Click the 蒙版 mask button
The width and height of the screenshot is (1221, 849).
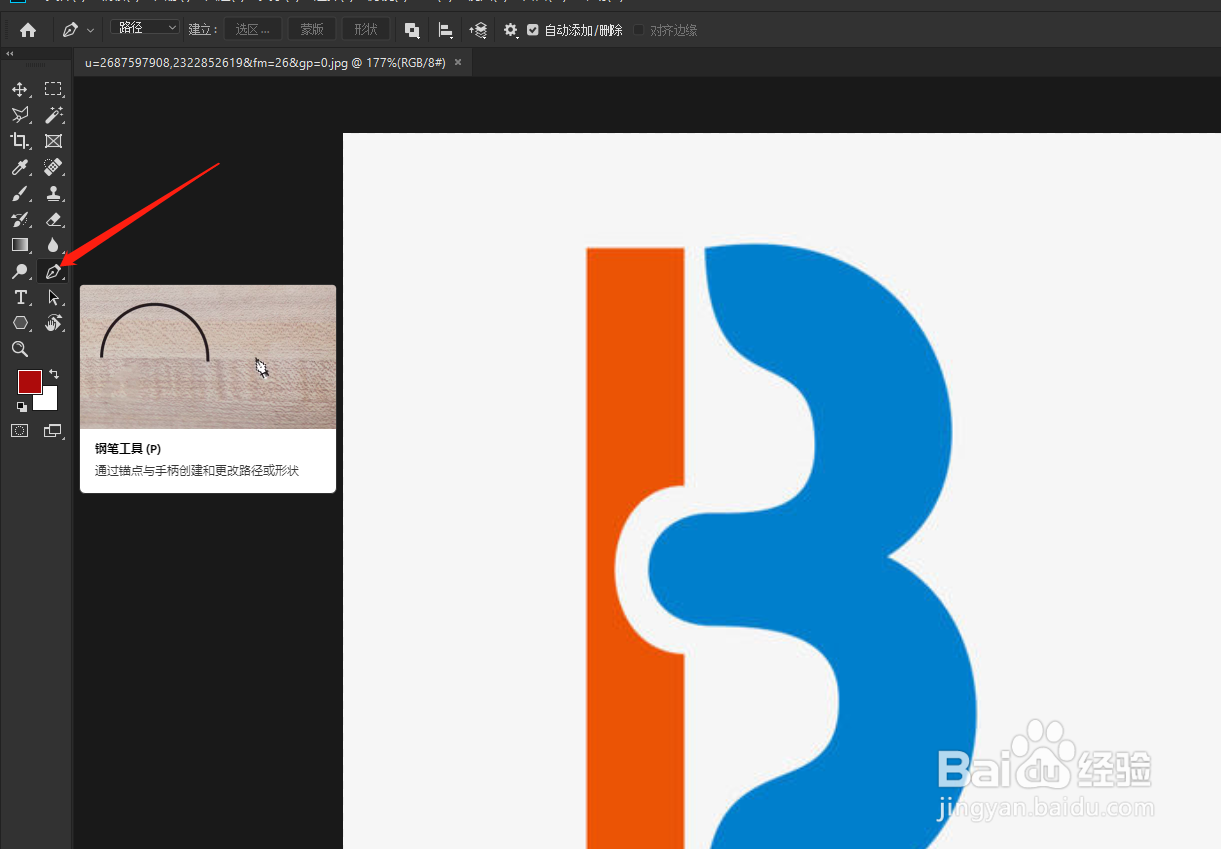312,30
